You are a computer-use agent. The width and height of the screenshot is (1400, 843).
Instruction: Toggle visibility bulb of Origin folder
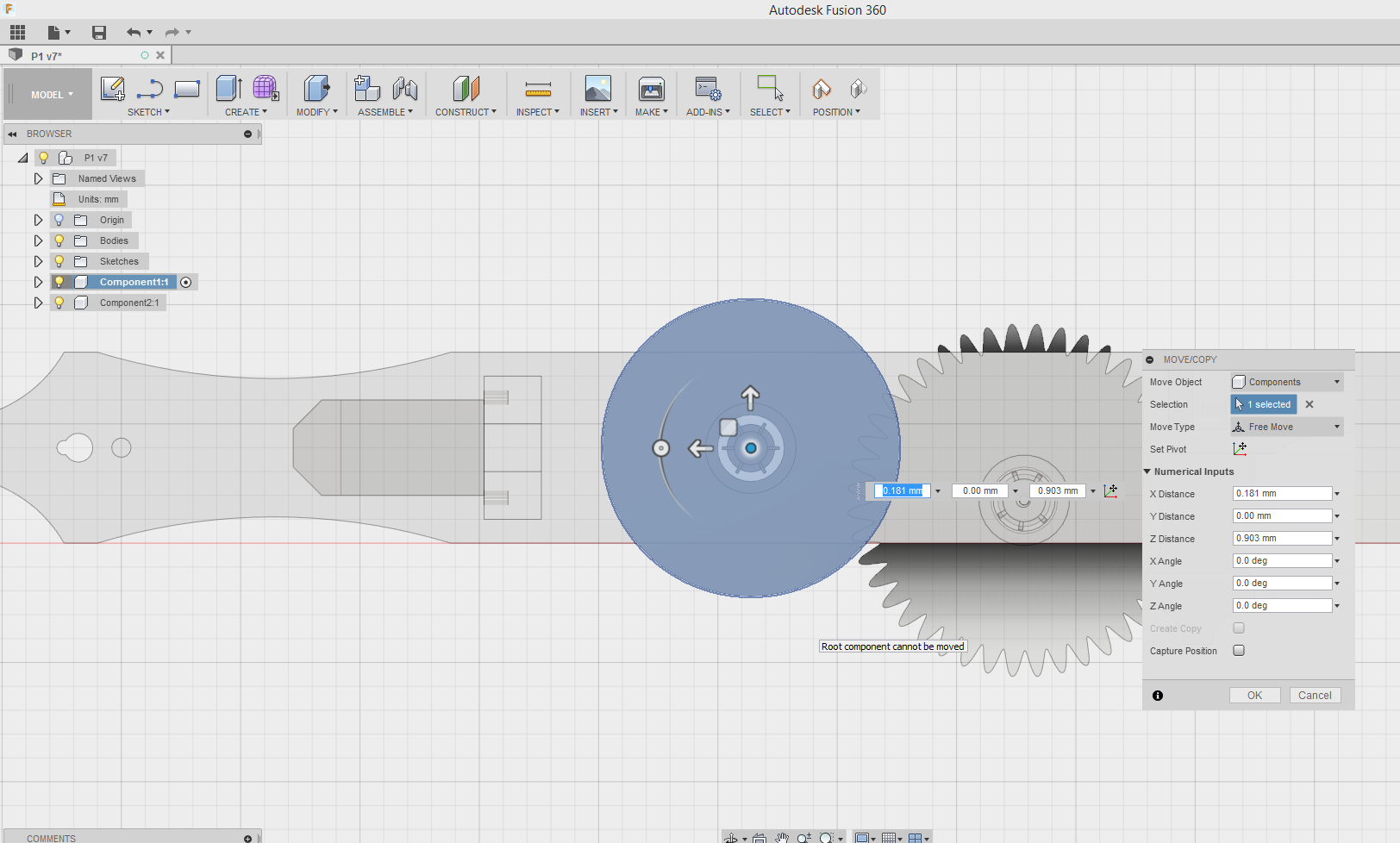59,220
